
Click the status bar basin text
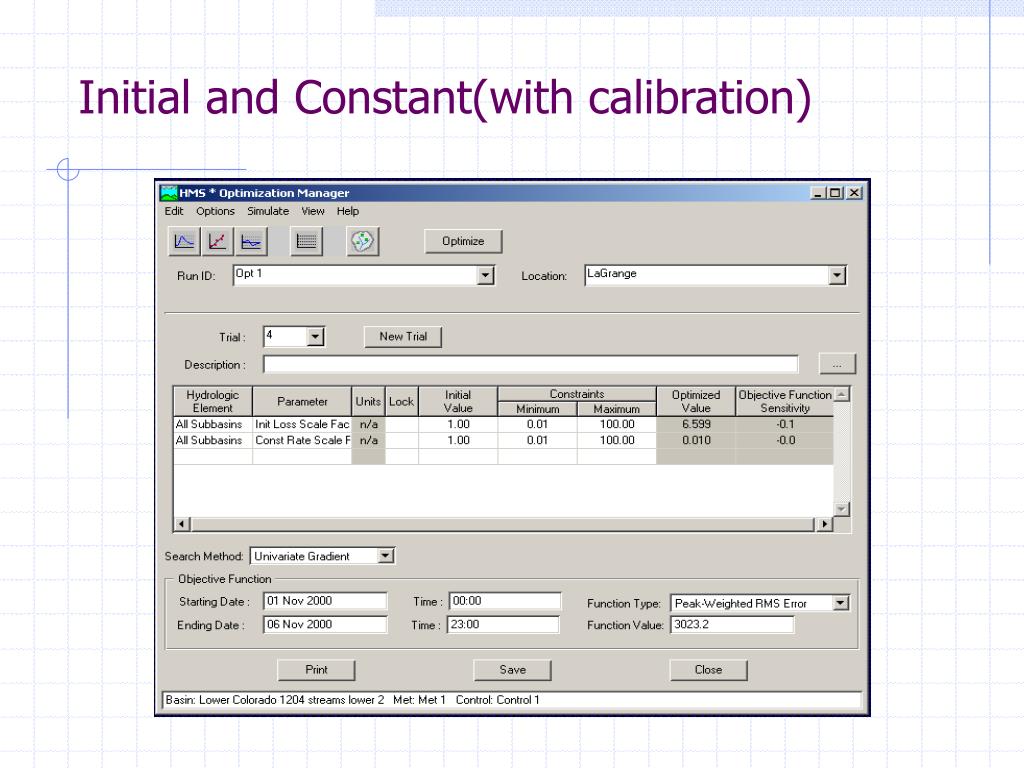coord(275,700)
